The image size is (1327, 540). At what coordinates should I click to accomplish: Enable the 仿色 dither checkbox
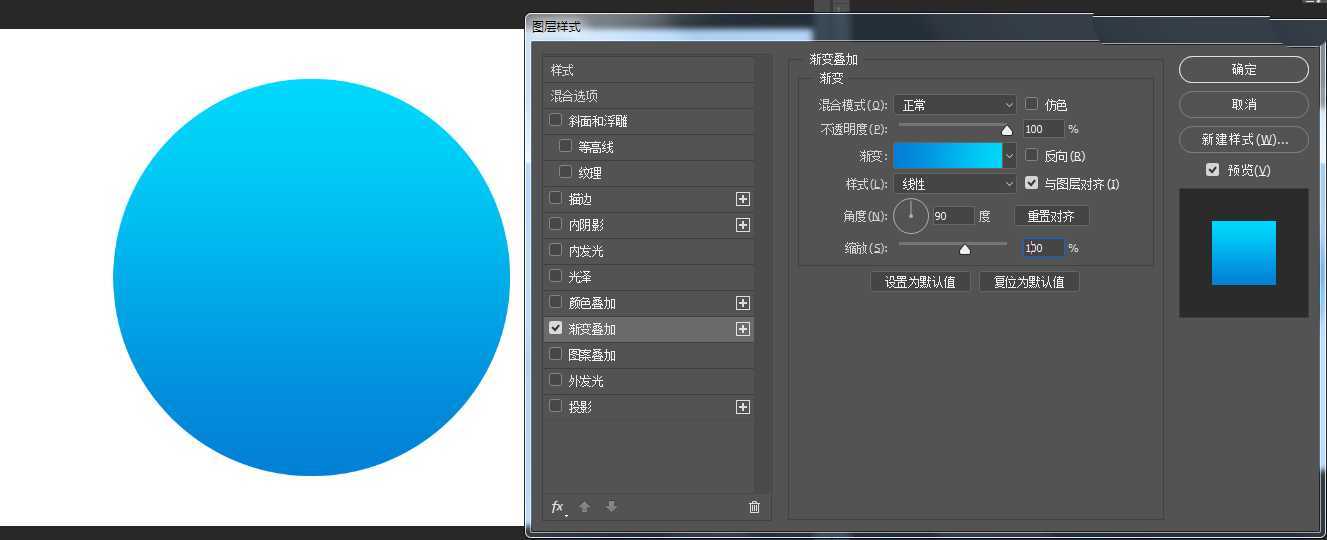pyautogui.click(x=1032, y=104)
